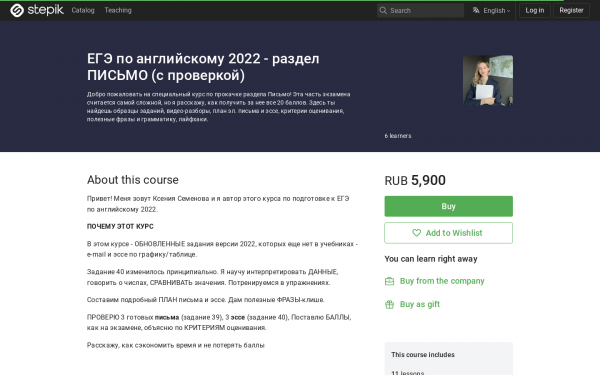Viewport: 600px width, 375px height.
Task: Click the RUB 5,900 price text
Action: 415,180
